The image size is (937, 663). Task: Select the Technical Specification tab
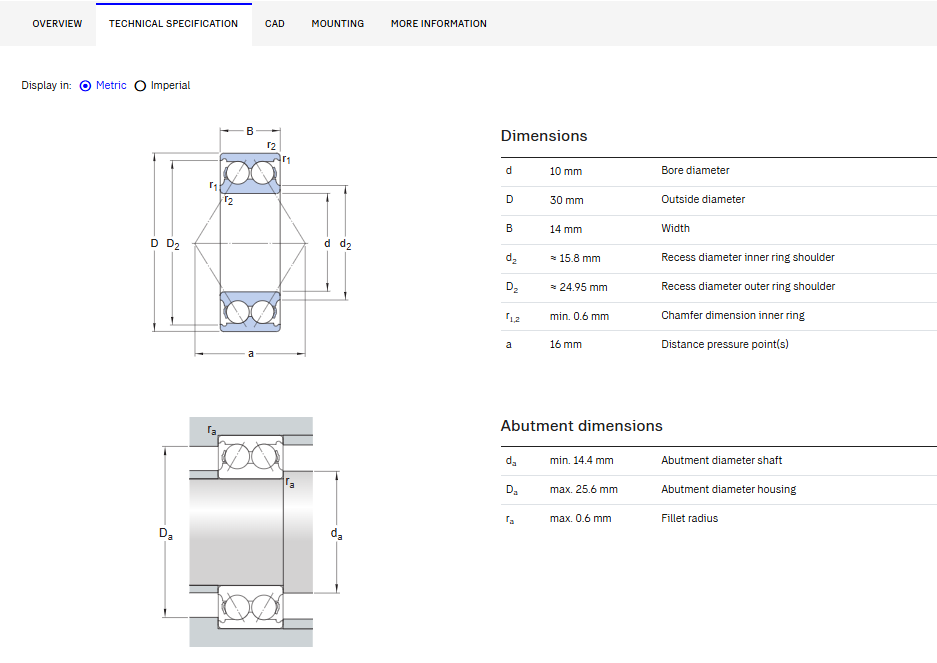(x=173, y=24)
